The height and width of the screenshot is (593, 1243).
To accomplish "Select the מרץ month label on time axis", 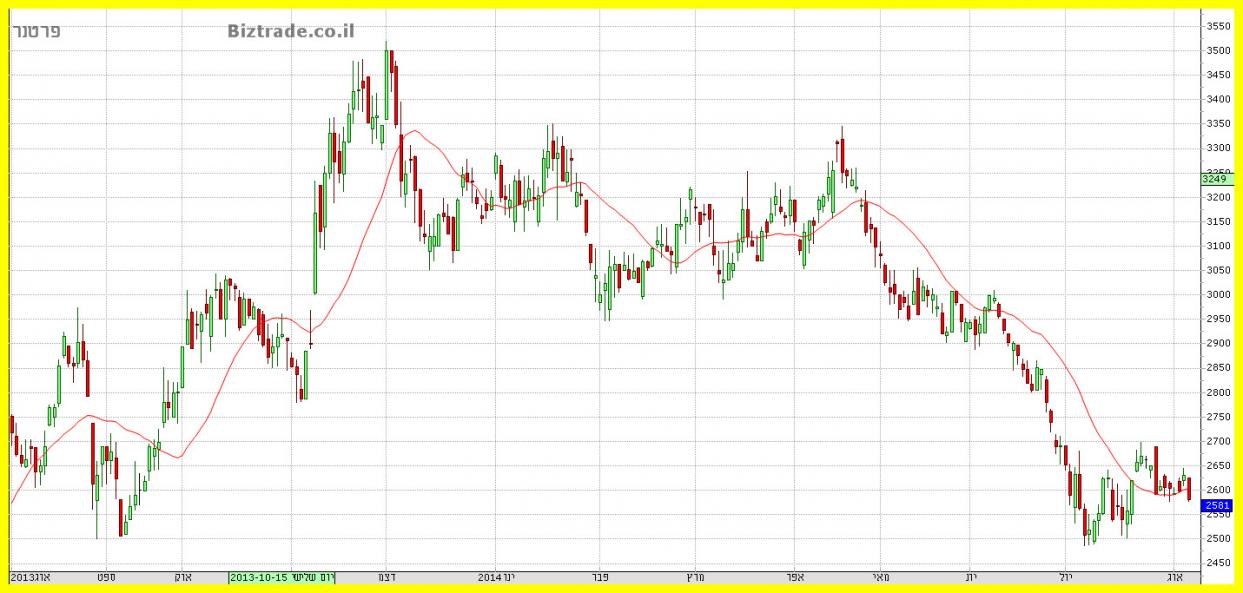I will pyautogui.click(x=692, y=577).
